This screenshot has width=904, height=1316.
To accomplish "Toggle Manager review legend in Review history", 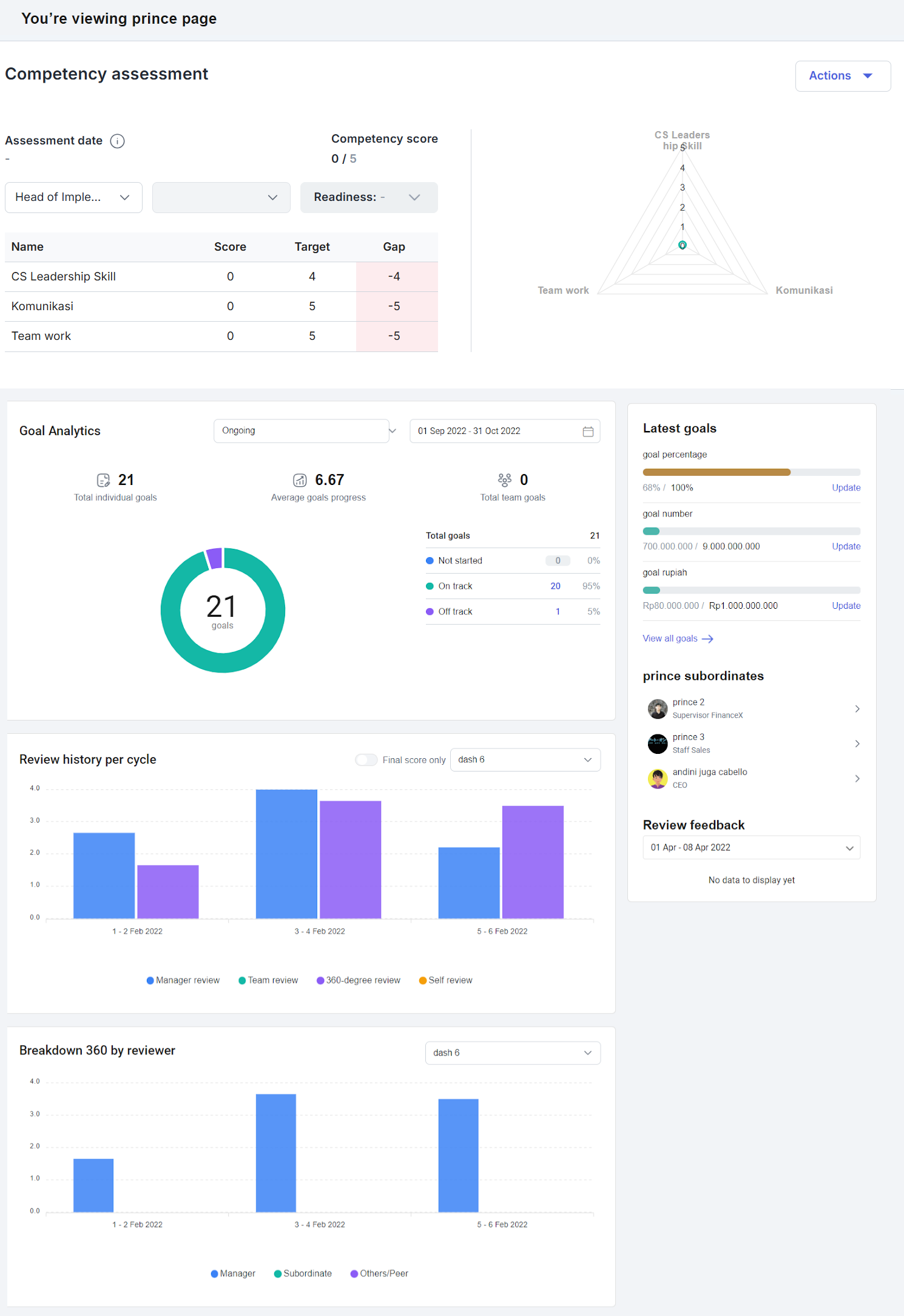I will point(183,980).
